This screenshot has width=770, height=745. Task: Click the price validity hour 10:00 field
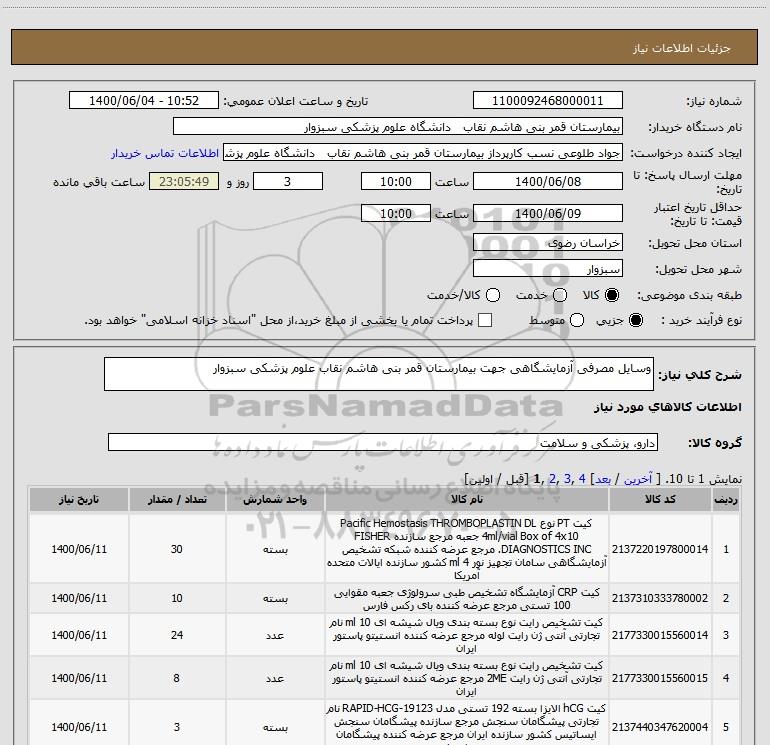point(396,213)
